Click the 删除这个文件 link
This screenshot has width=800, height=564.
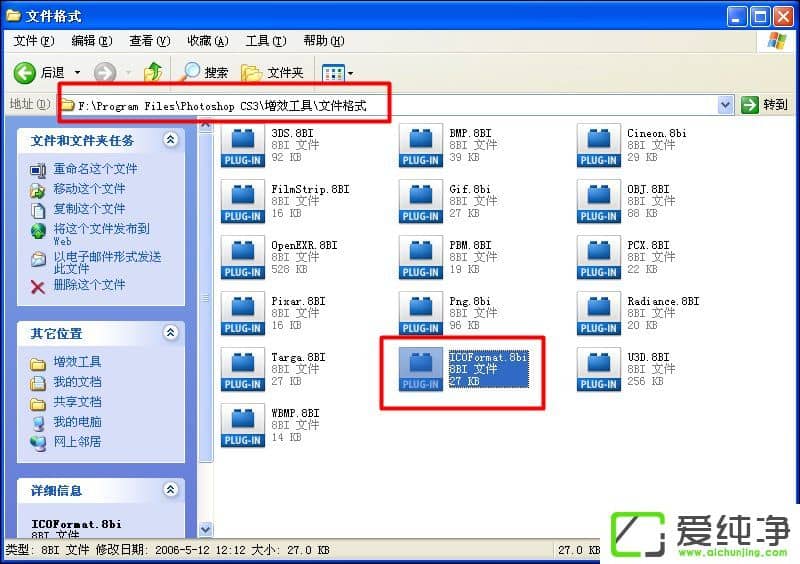point(89,285)
